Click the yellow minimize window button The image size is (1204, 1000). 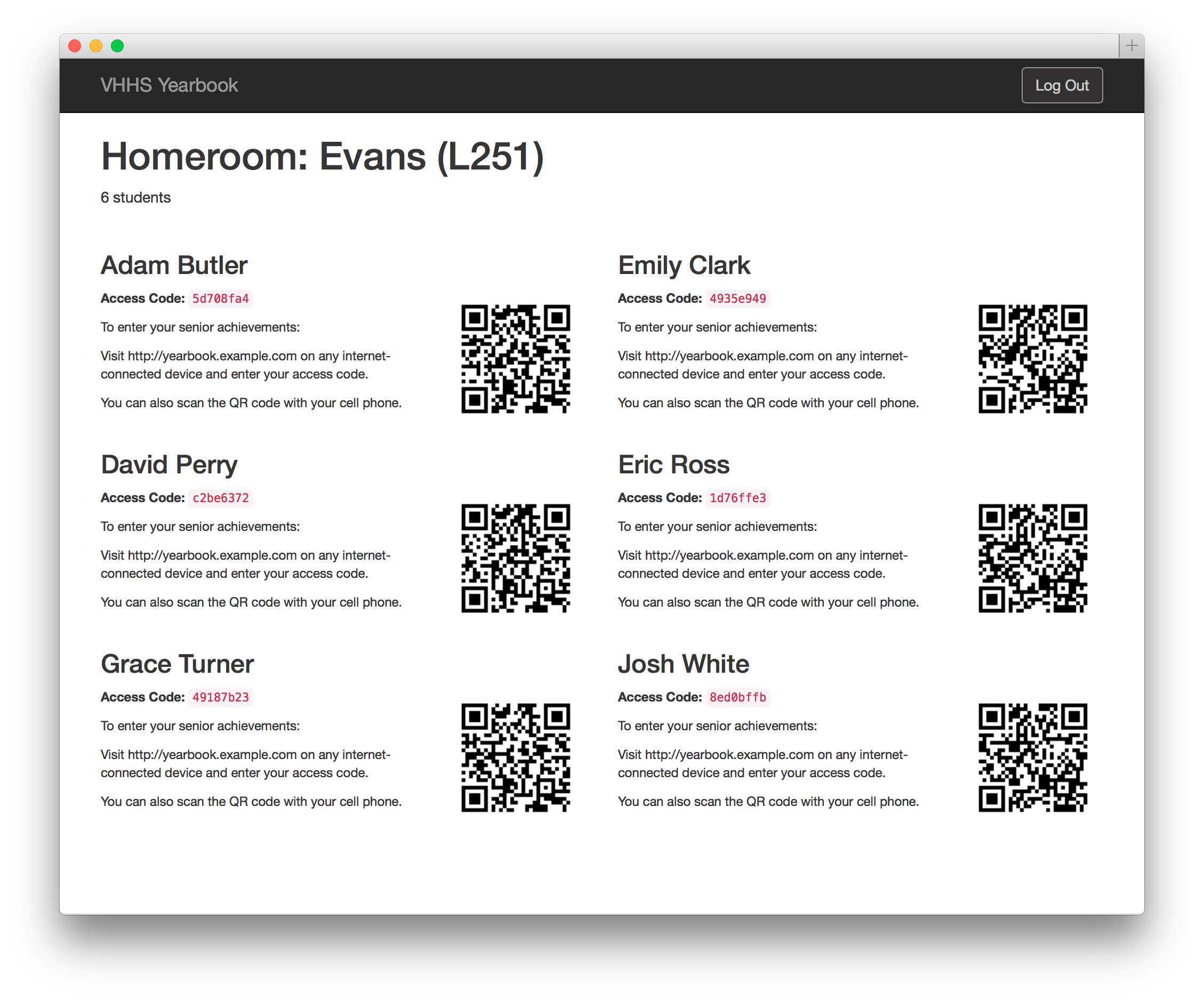click(x=97, y=46)
